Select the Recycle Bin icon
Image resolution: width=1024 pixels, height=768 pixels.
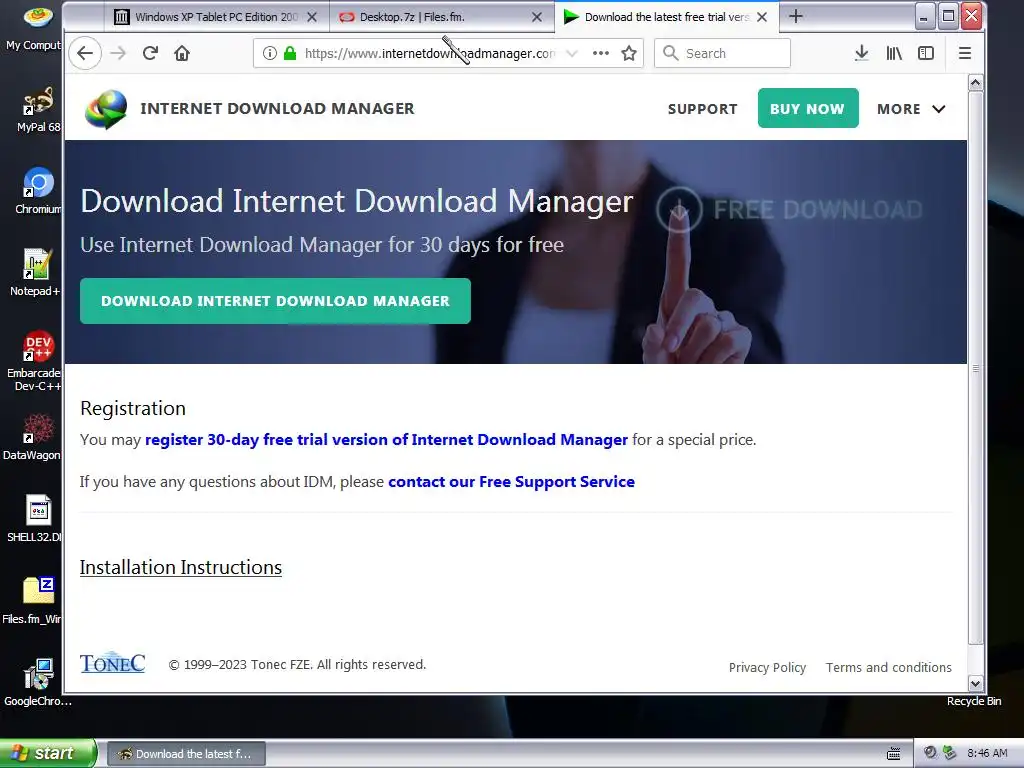click(974, 701)
